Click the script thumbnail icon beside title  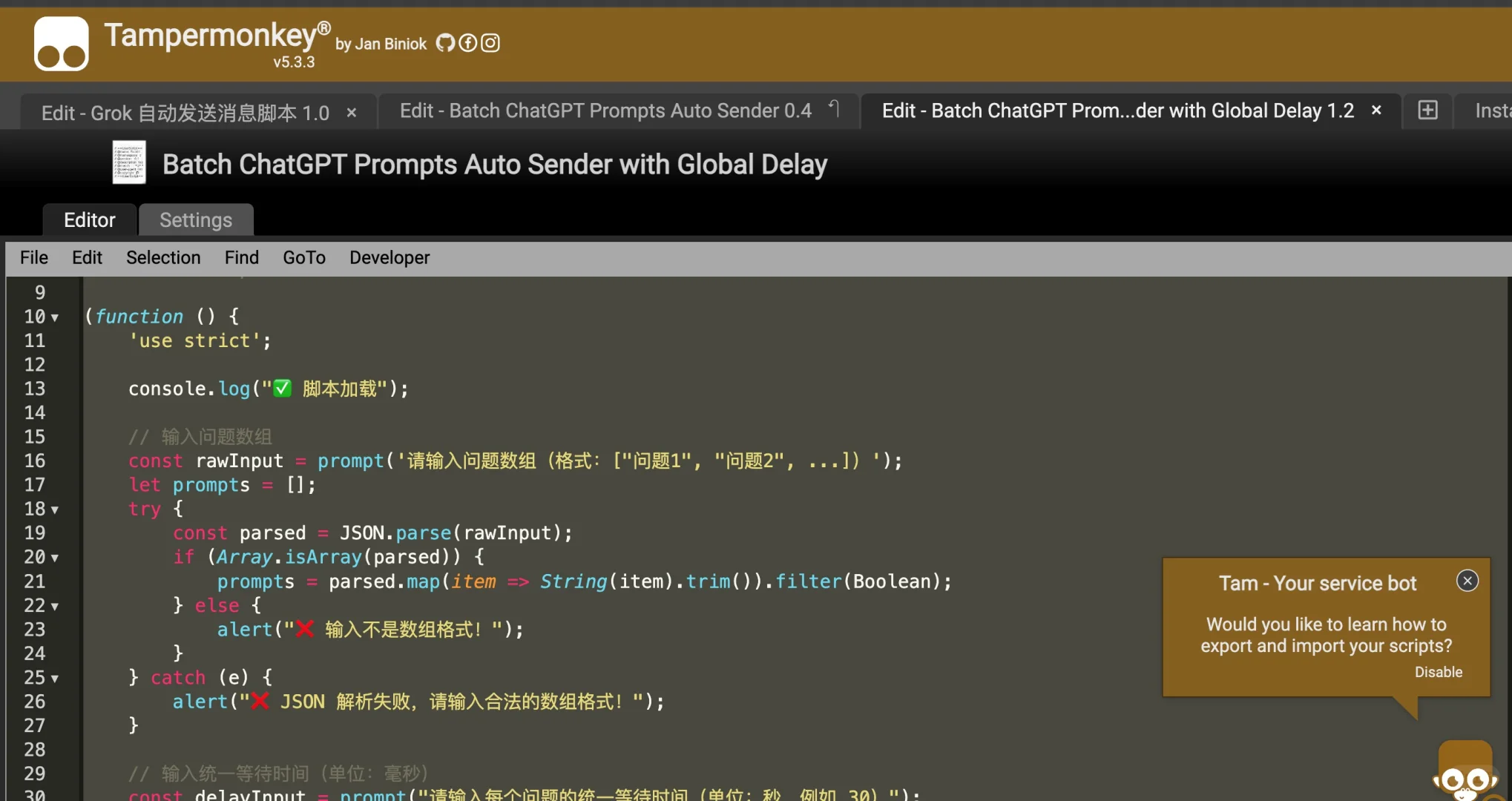pyautogui.click(x=129, y=162)
